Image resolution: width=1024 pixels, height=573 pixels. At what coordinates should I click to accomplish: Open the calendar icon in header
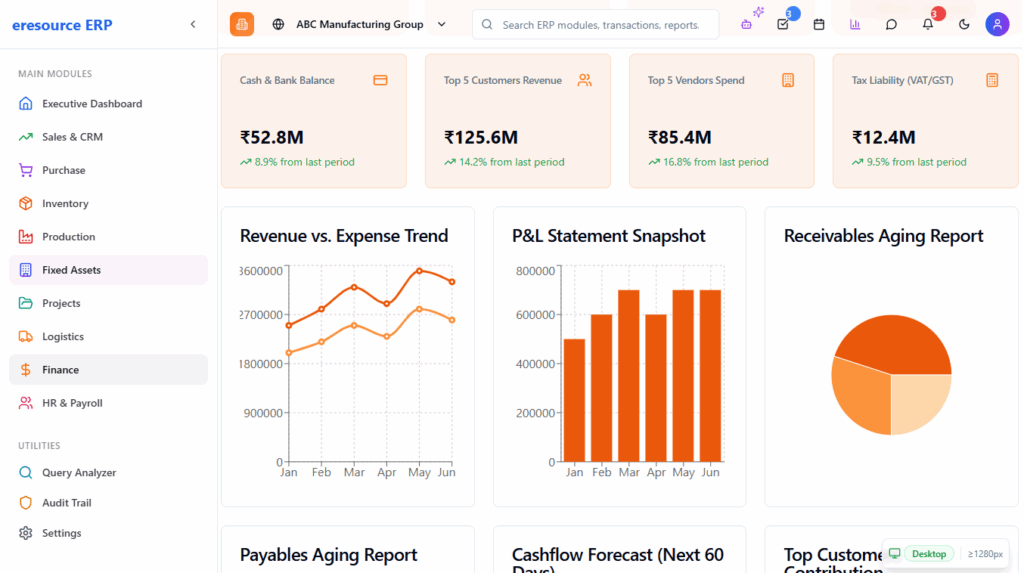tap(819, 24)
